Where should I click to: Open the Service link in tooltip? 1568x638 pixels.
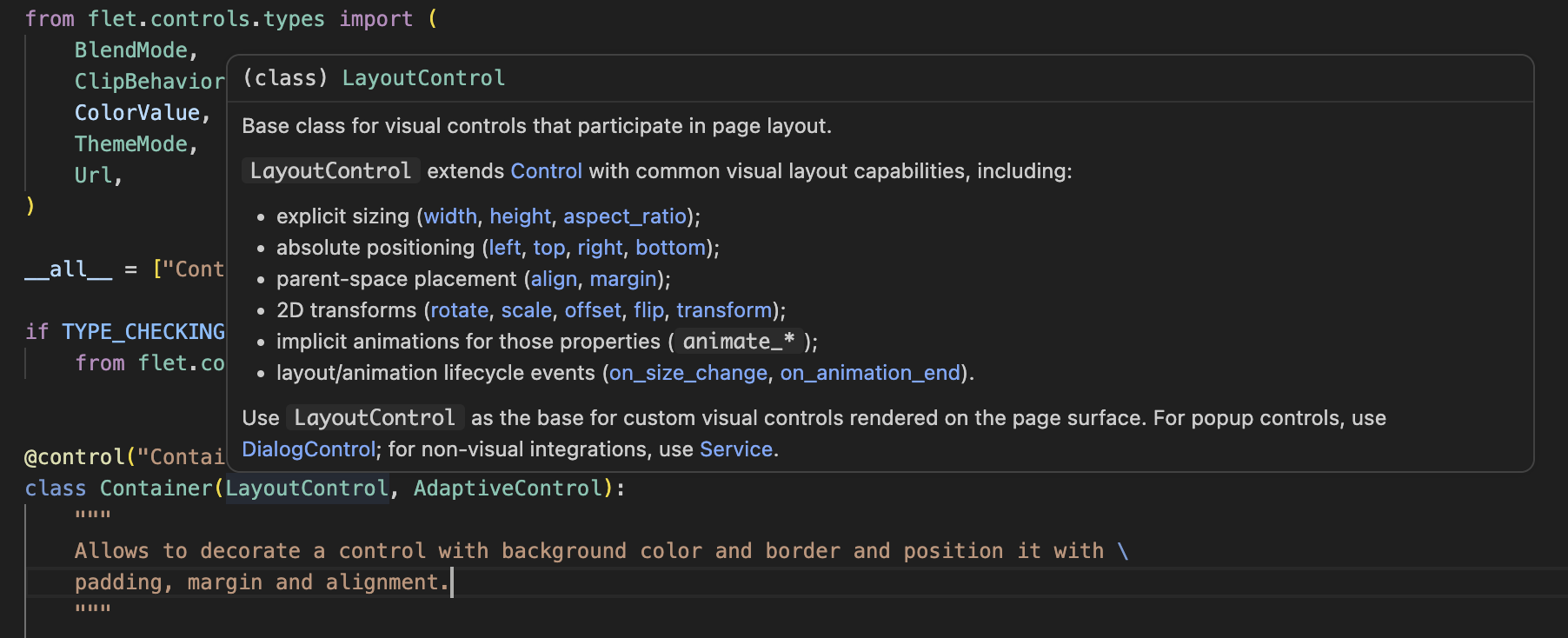(735, 449)
